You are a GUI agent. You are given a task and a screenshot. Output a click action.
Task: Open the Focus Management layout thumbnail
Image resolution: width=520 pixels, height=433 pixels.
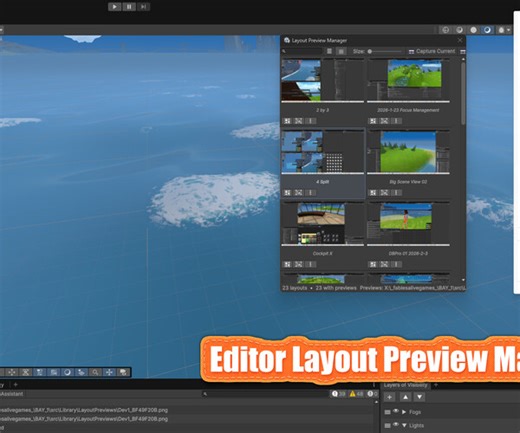(x=408, y=80)
